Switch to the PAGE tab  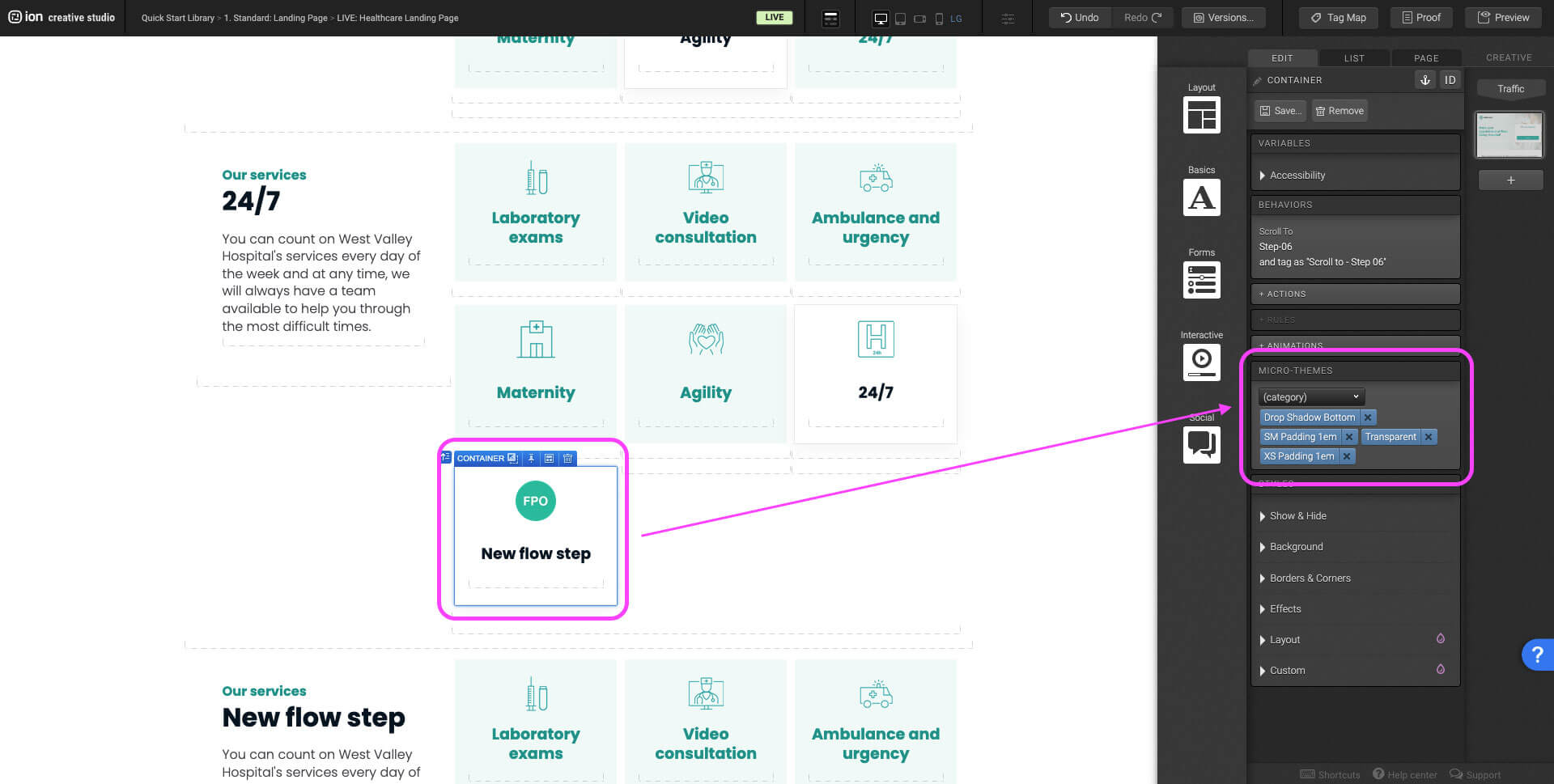coord(1426,58)
